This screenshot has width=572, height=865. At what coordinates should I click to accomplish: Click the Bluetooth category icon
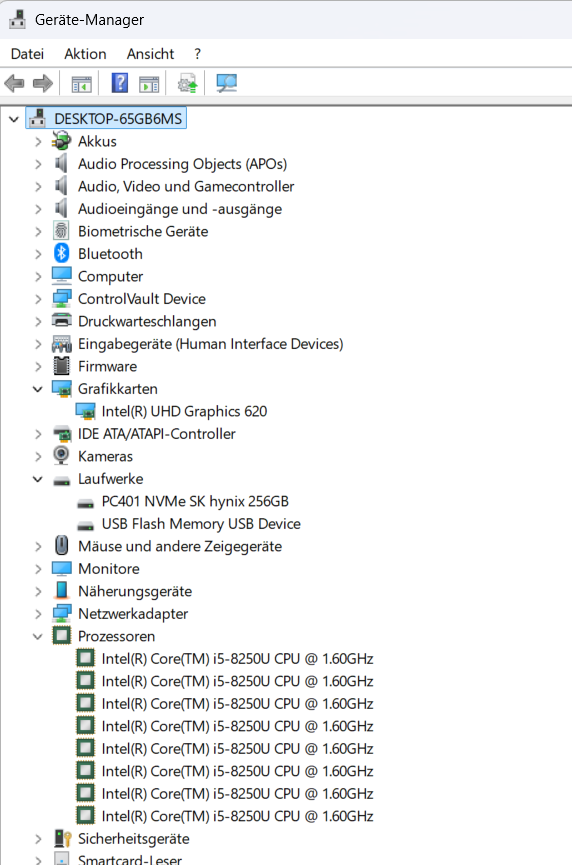[61, 254]
